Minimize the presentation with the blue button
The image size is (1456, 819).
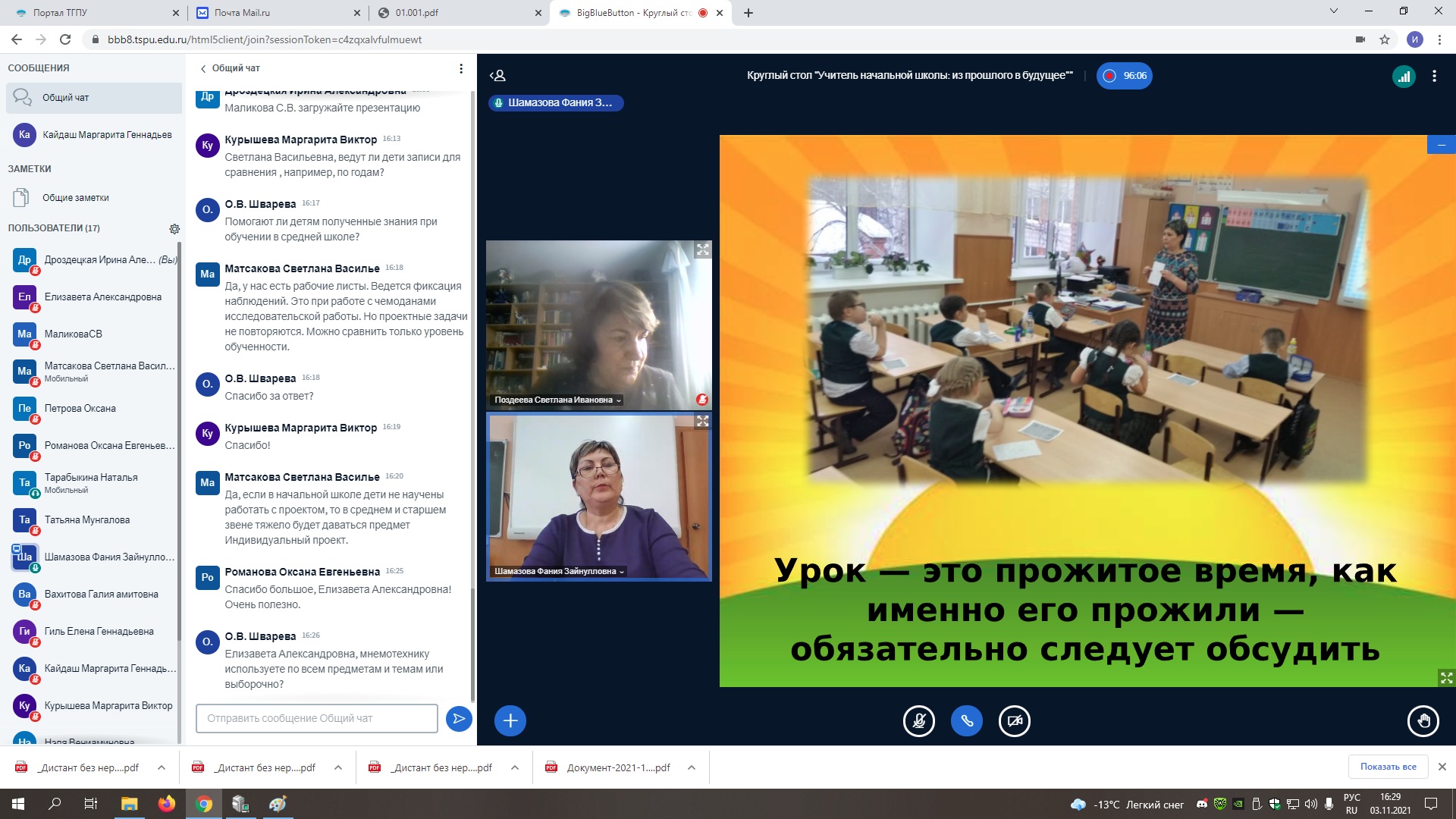[x=1442, y=144]
